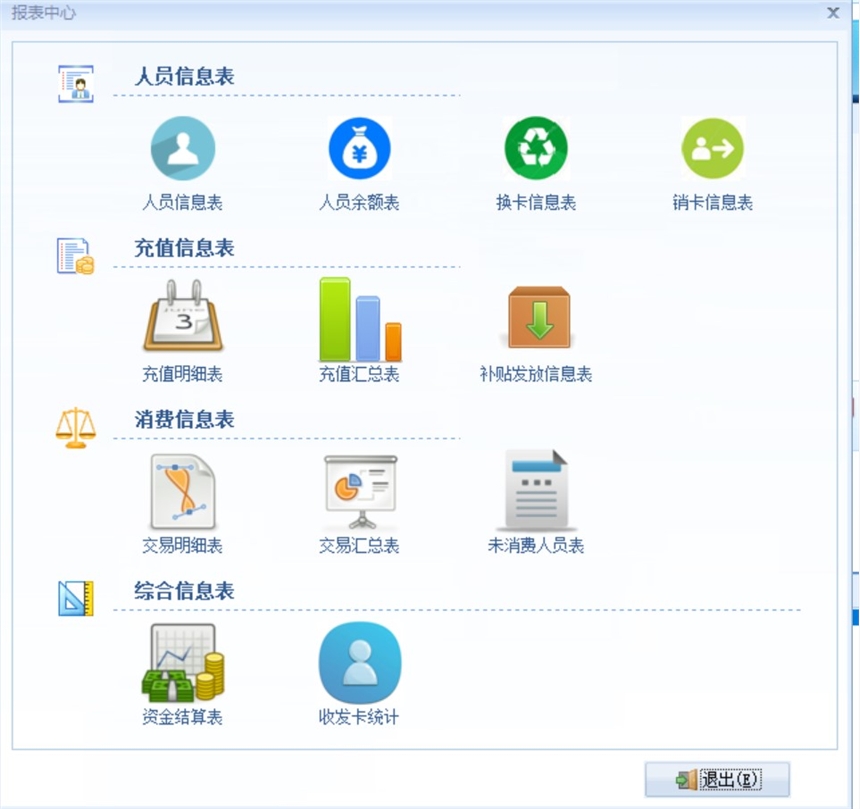
Task: Close the 报表中心 window
Action: (x=832, y=13)
